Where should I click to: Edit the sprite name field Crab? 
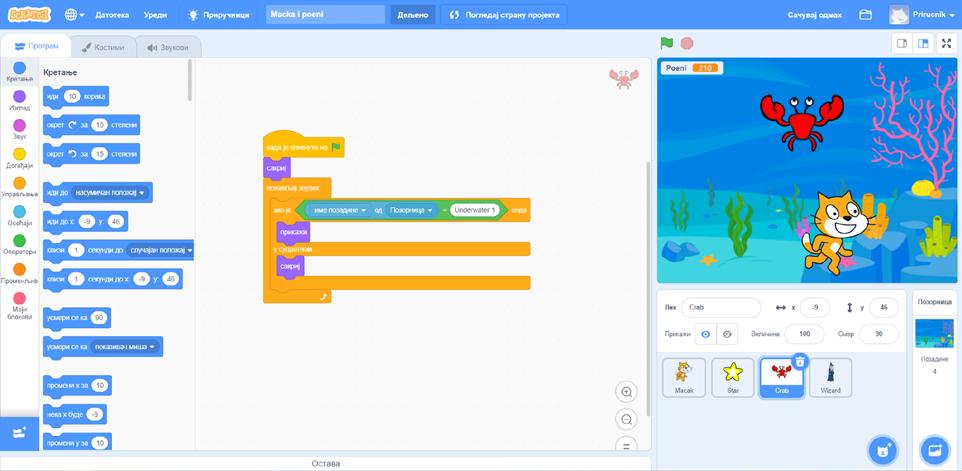(x=720, y=308)
